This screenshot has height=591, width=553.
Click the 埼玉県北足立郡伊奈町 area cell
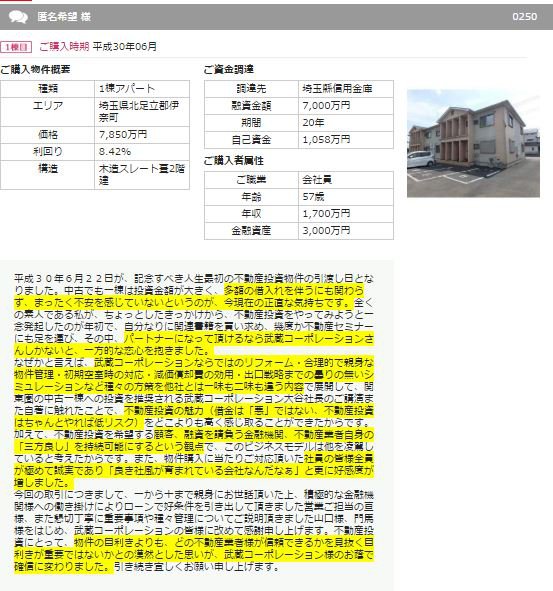(x=142, y=112)
